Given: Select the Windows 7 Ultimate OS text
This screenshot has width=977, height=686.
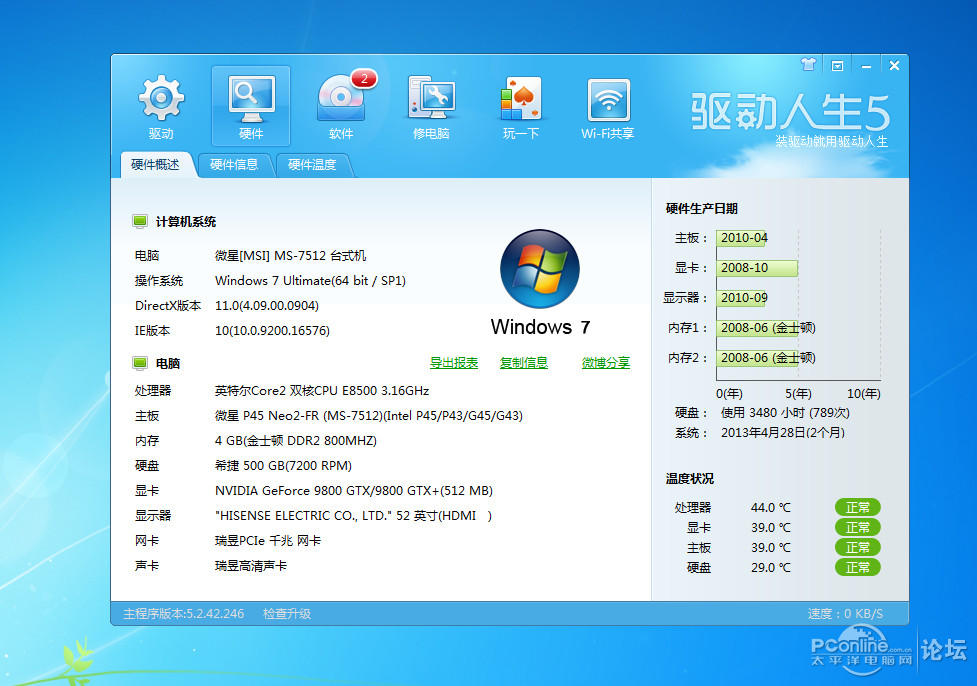Looking at the screenshot, I should (x=310, y=280).
